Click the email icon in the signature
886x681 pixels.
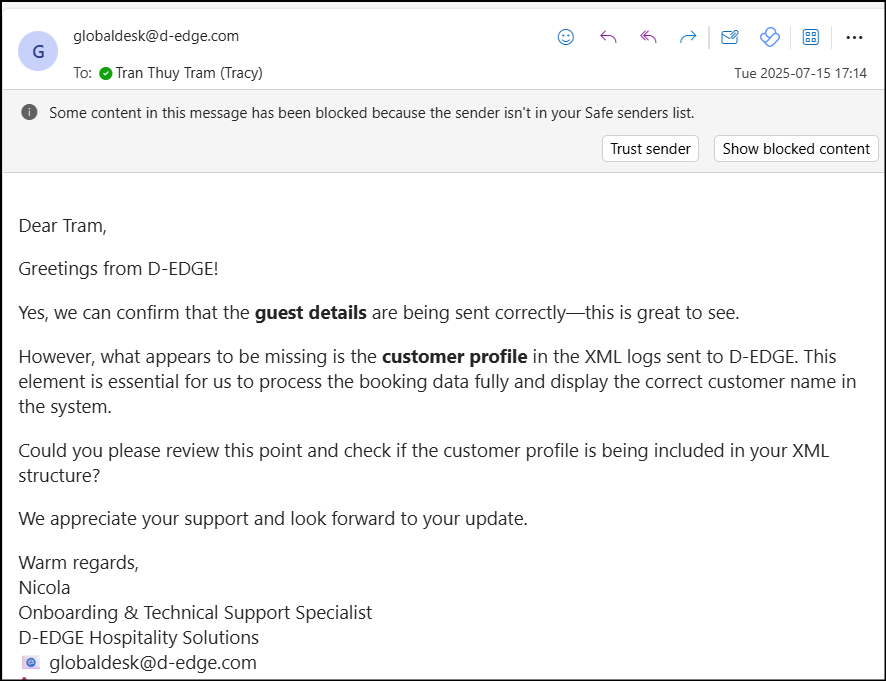31,662
